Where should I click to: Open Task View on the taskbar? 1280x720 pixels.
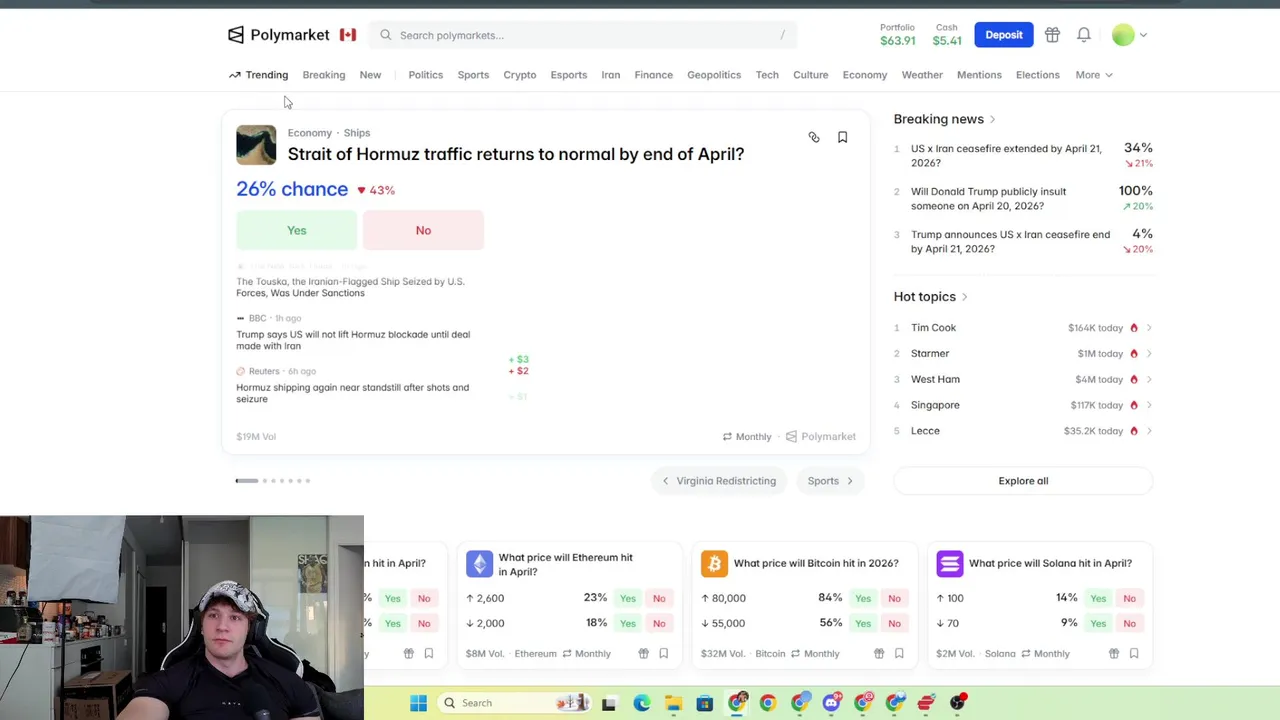(x=608, y=703)
